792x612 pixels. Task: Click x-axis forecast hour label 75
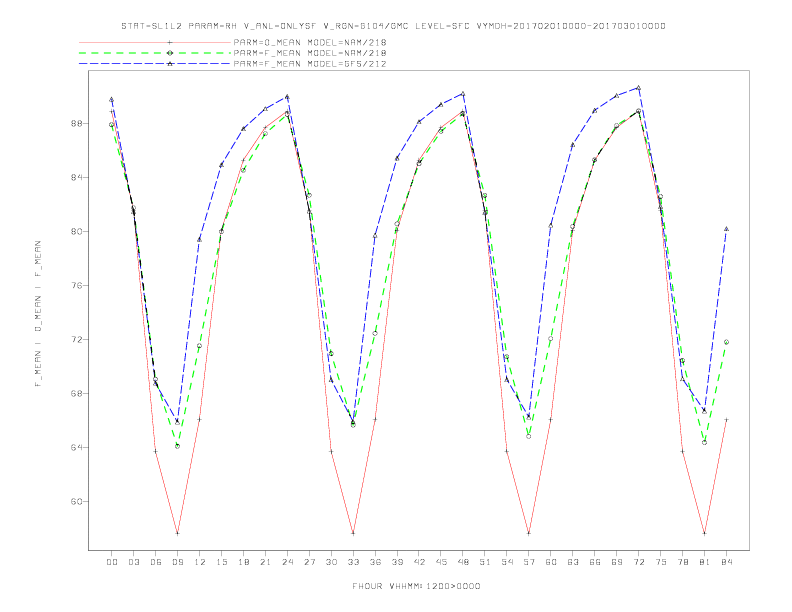661,562
